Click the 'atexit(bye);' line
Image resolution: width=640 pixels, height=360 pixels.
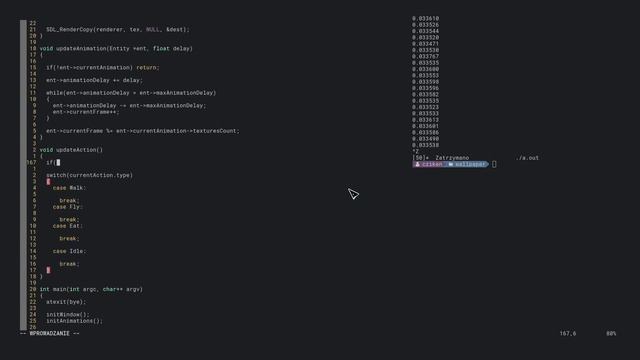(x=66, y=302)
